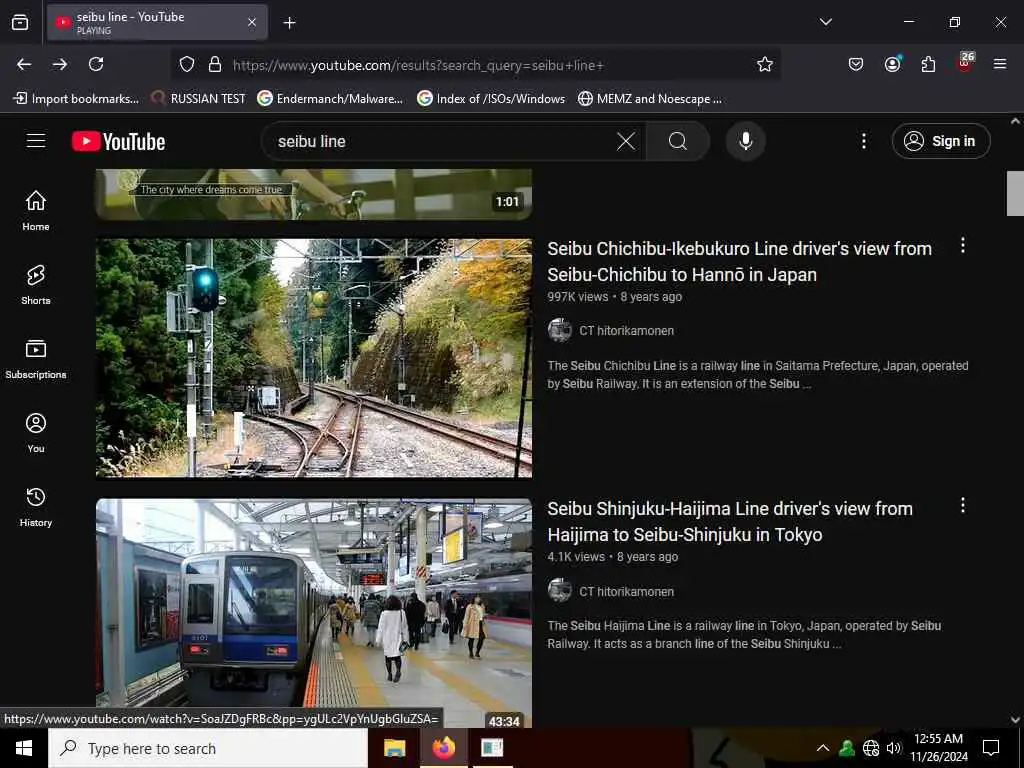Click Import bookmarks... bookmark
Image resolution: width=1024 pixels, height=768 pixels.
[x=76, y=99]
